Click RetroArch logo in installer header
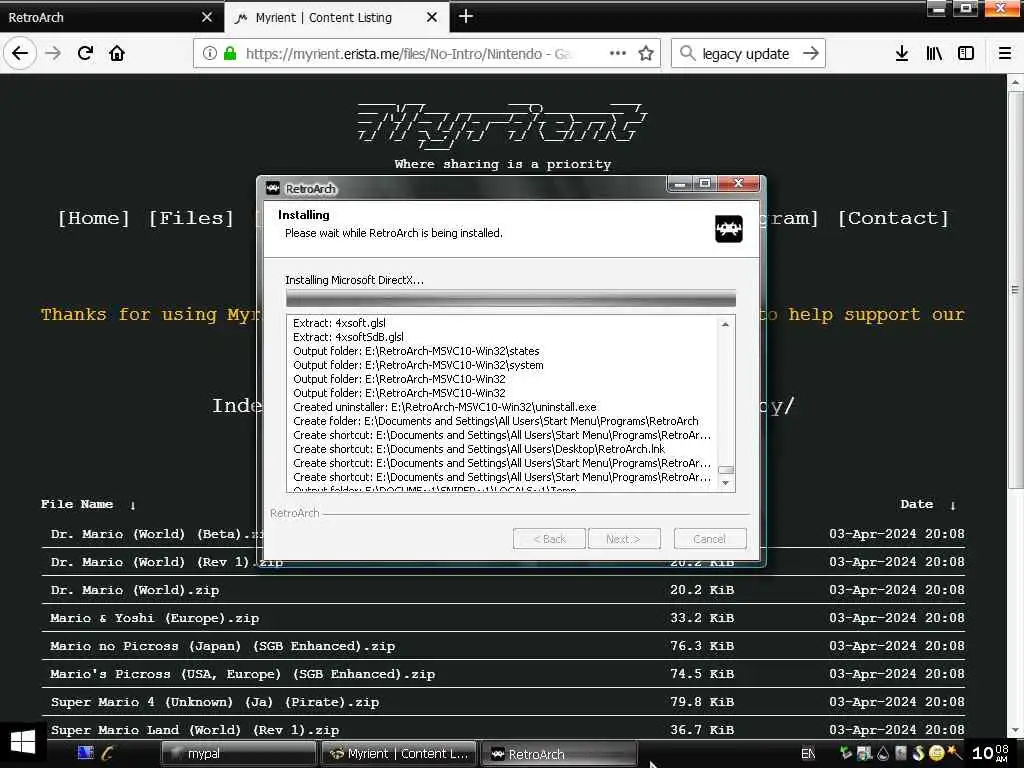Screen dimensions: 1024x768 (729, 229)
